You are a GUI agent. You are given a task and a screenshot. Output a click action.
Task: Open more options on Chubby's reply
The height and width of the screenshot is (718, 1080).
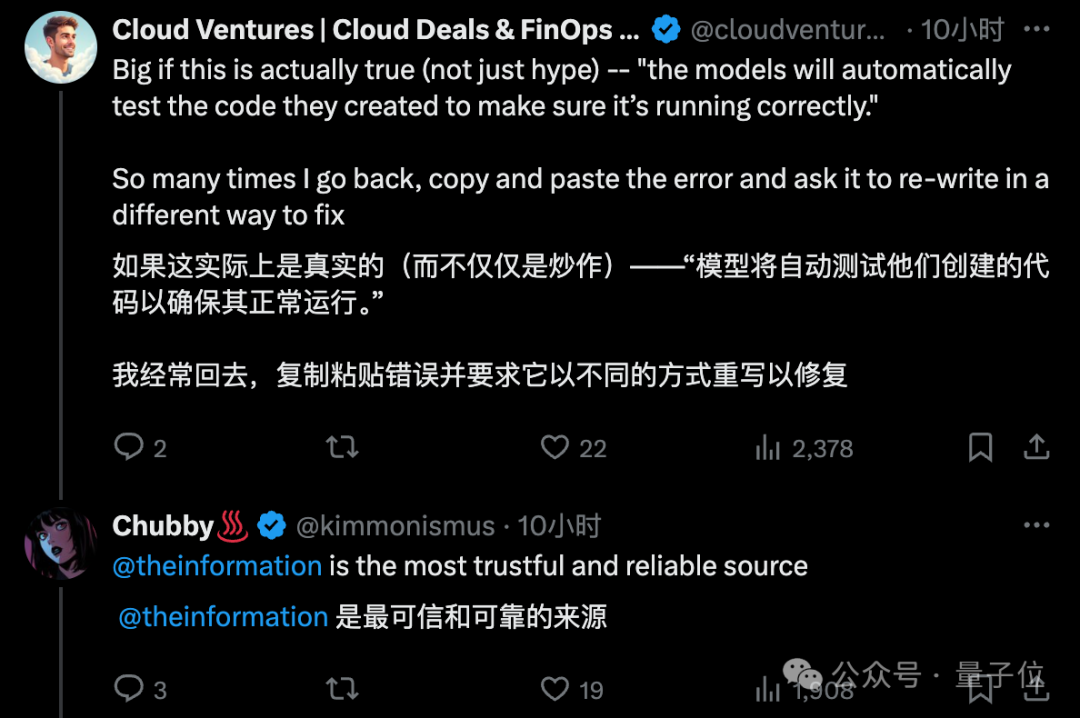click(1037, 525)
